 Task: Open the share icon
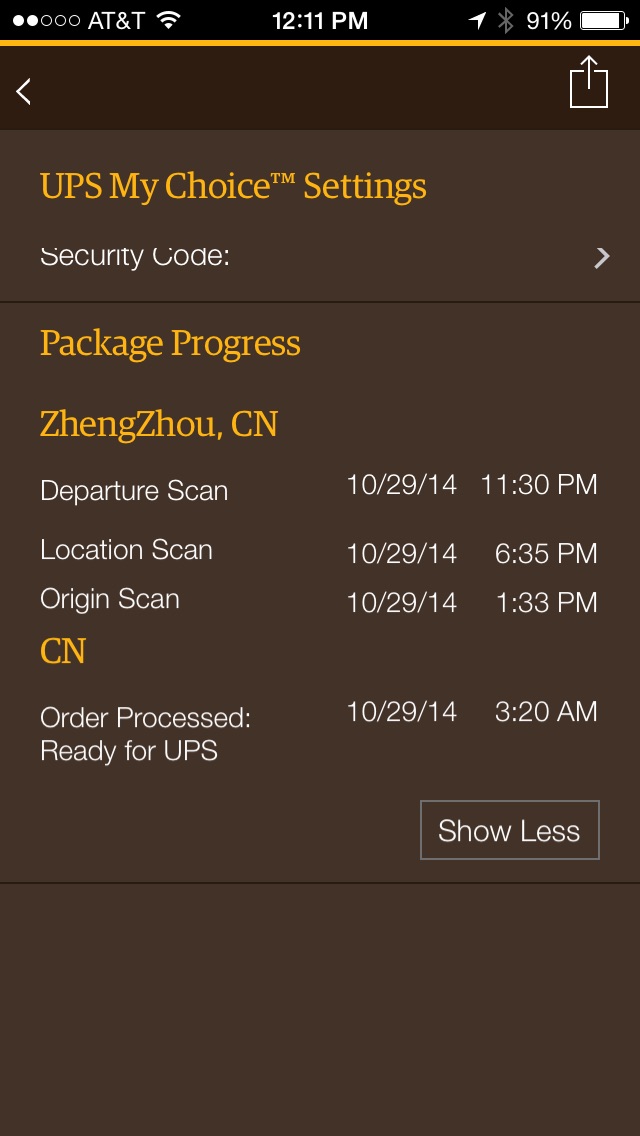pyautogui.click(x=589, y=82)
